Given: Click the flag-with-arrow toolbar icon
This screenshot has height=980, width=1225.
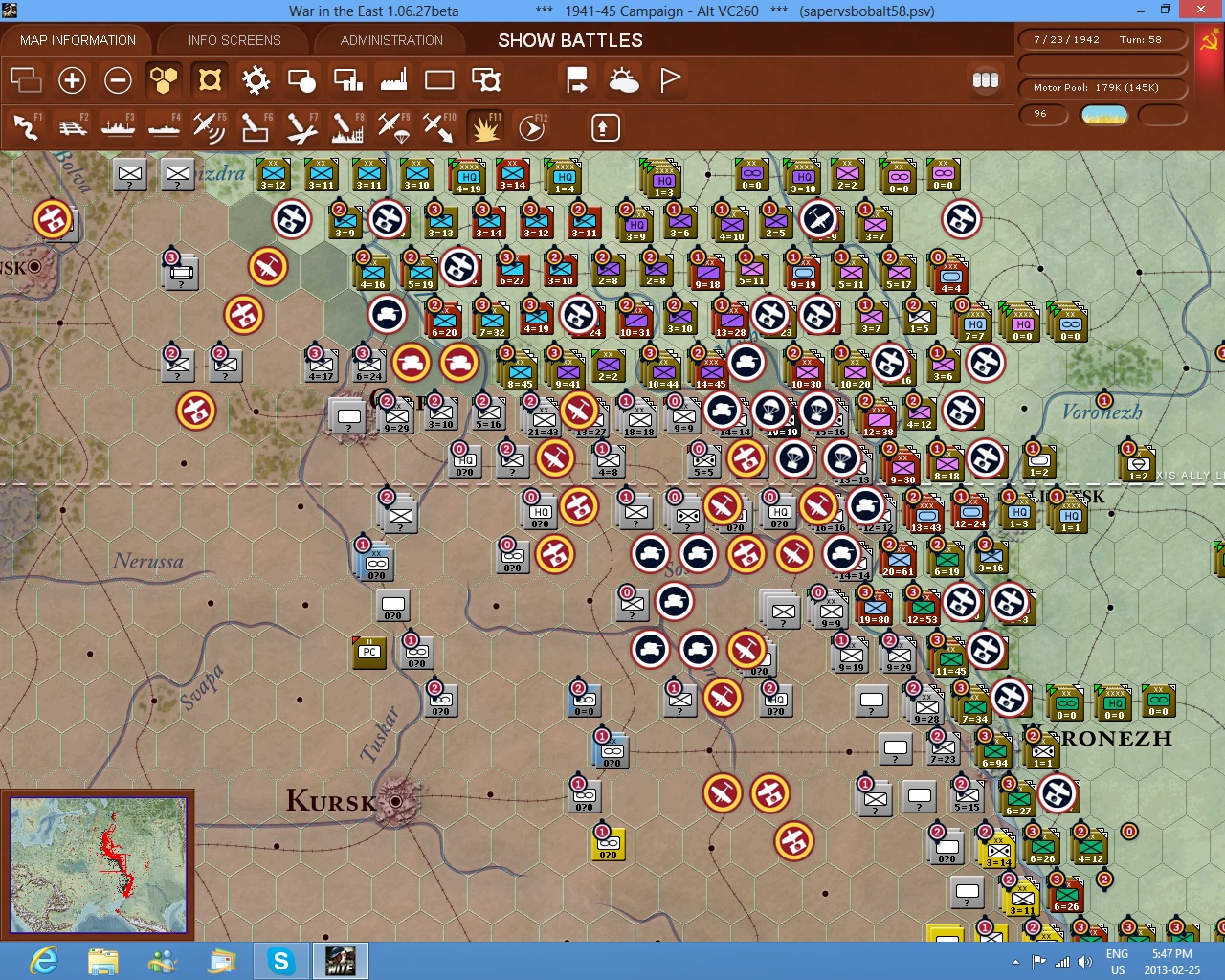Looking at the screenshot, I should (577, 79).
